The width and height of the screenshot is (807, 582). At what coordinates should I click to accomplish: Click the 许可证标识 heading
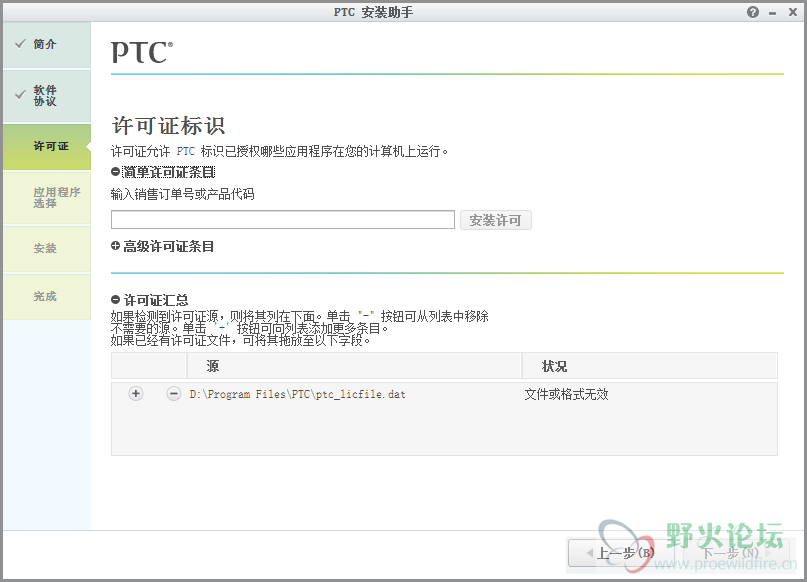(168, 126)
